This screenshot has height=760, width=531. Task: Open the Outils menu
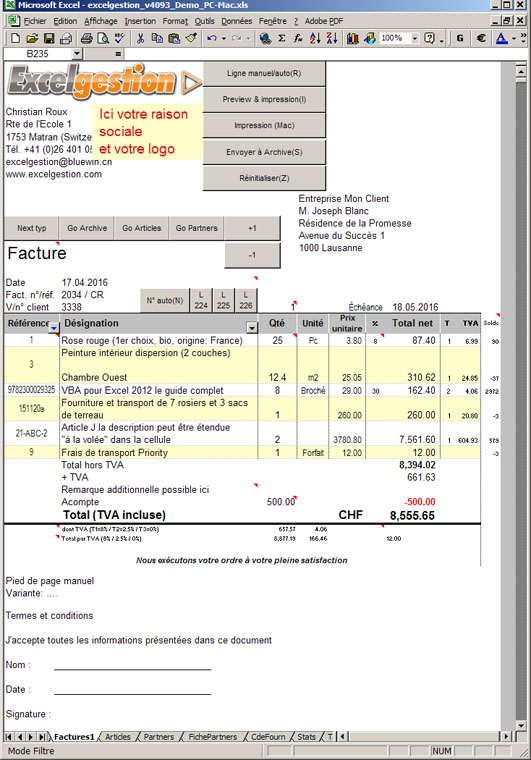tap(204, 21)
